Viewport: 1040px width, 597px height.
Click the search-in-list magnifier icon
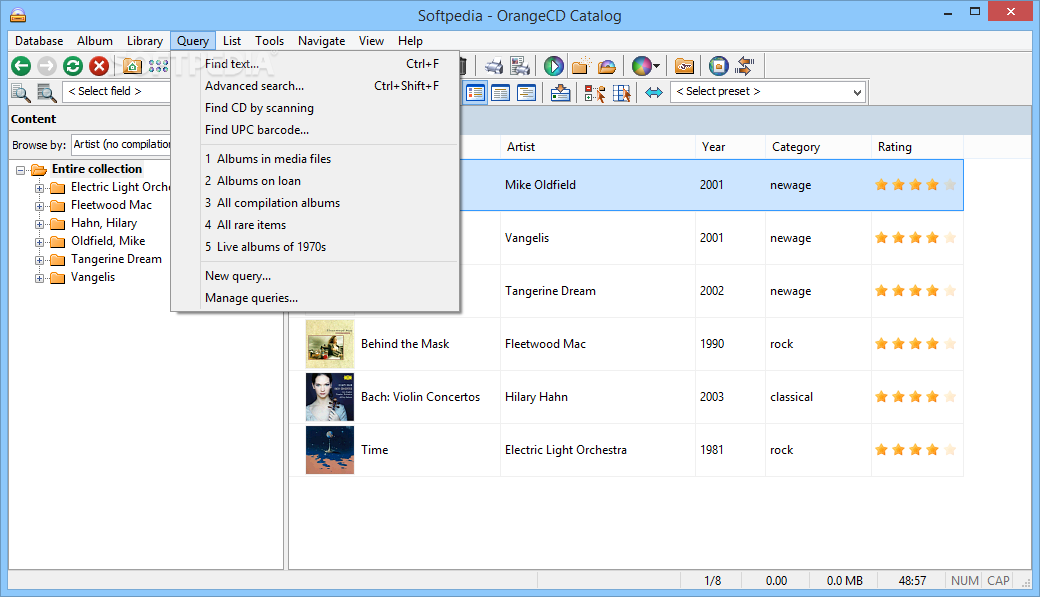tap(46, 92)
